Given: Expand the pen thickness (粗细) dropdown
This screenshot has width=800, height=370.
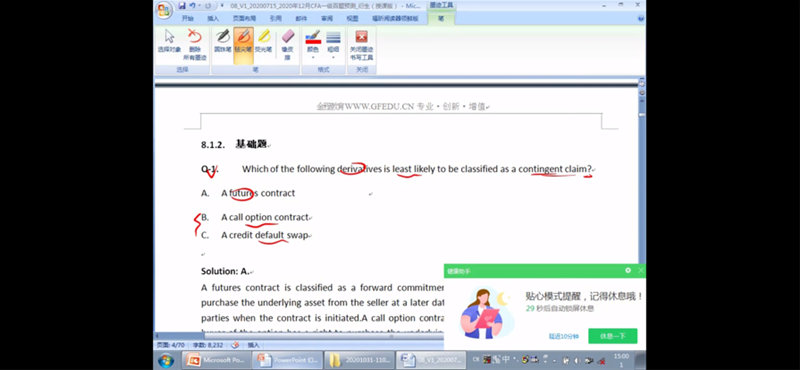Looking at the screenshot, I should click(333, 45).
